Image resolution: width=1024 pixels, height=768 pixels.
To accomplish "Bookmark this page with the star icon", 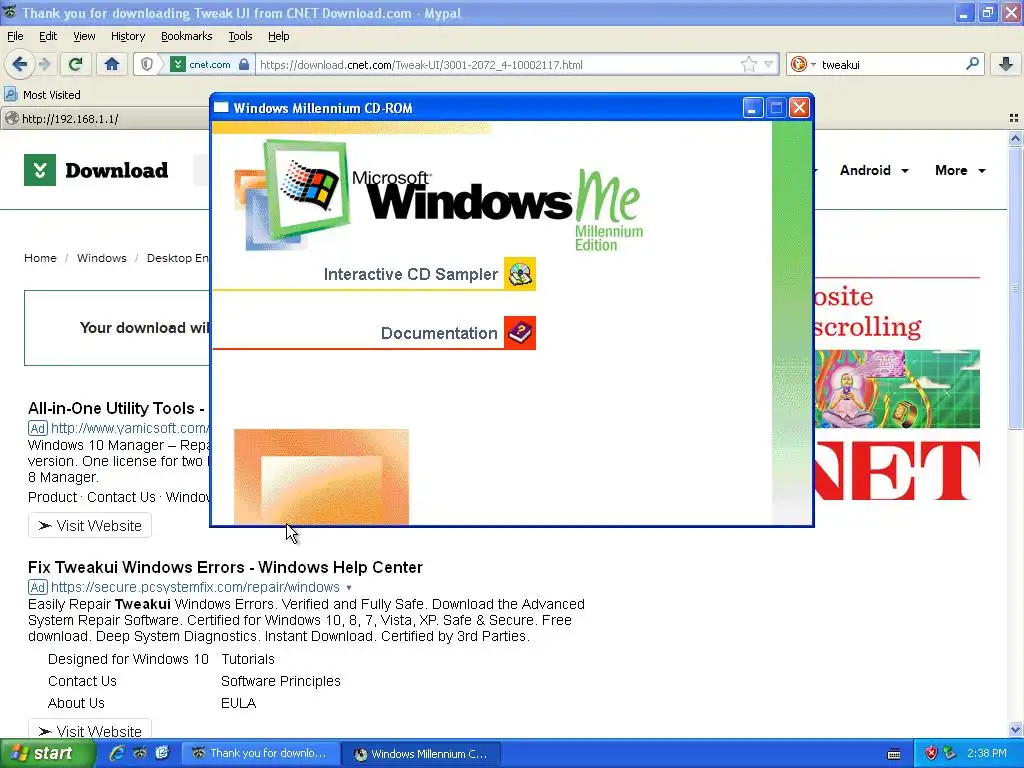I will [748, 64].
